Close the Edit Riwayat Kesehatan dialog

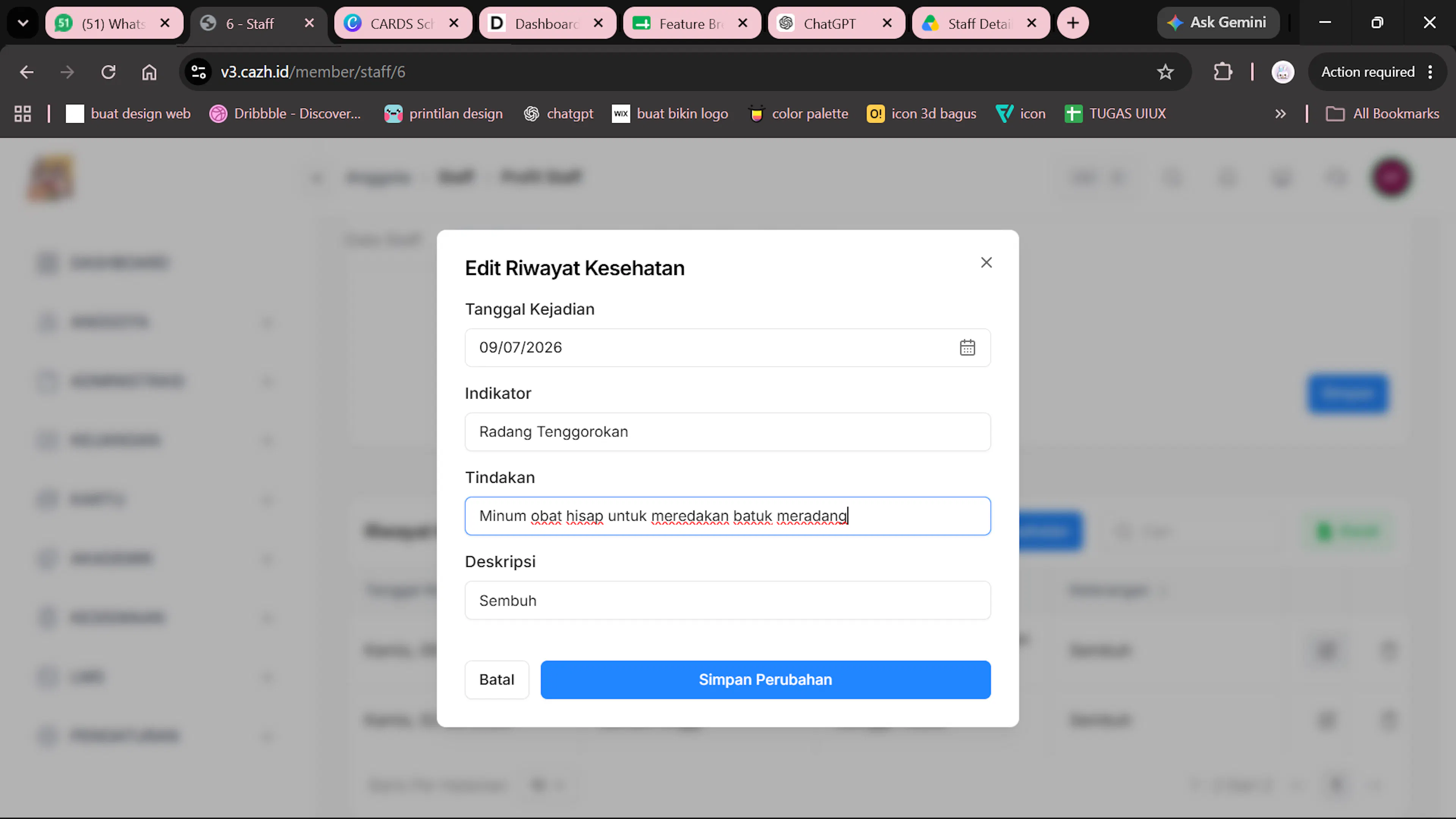click(x=986, y=262)
